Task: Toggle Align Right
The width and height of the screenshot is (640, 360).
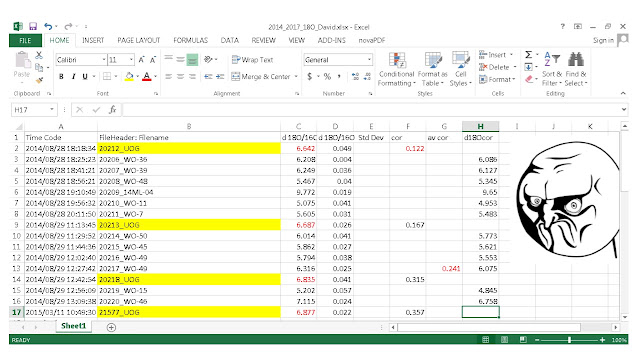Action: tap(192, 76)
